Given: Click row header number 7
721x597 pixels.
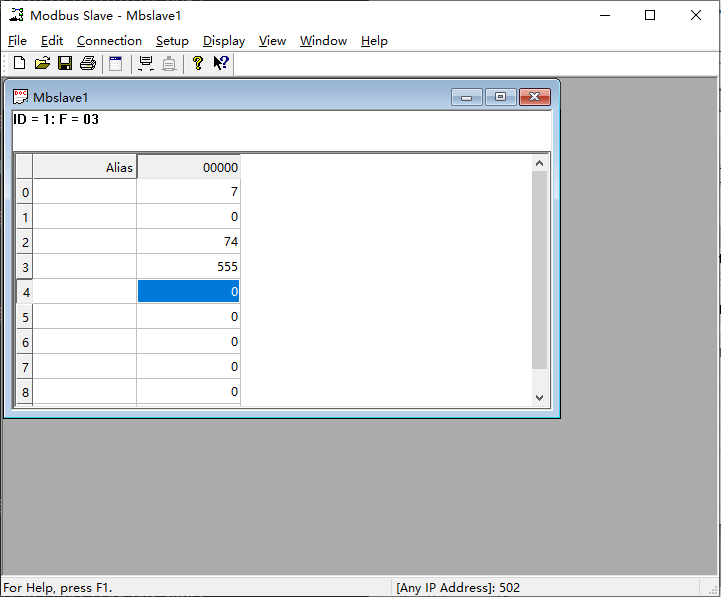Looking at the screenshot, I should pos(25,366).
